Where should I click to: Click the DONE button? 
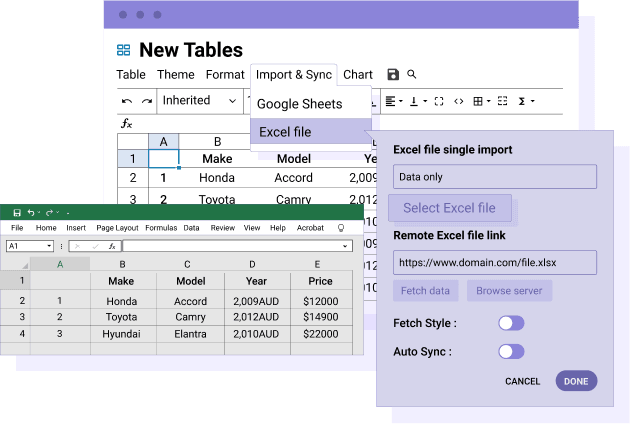576,381
